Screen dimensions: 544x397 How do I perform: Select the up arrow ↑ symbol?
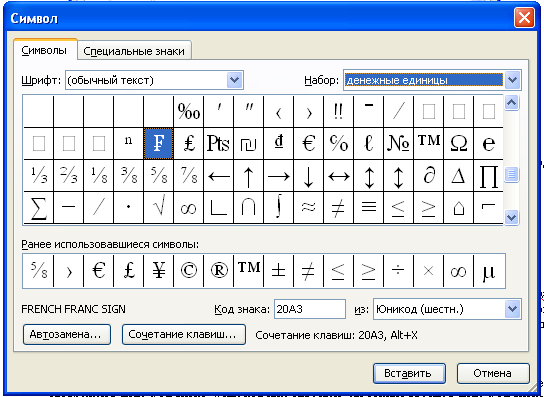pos(248,176)
